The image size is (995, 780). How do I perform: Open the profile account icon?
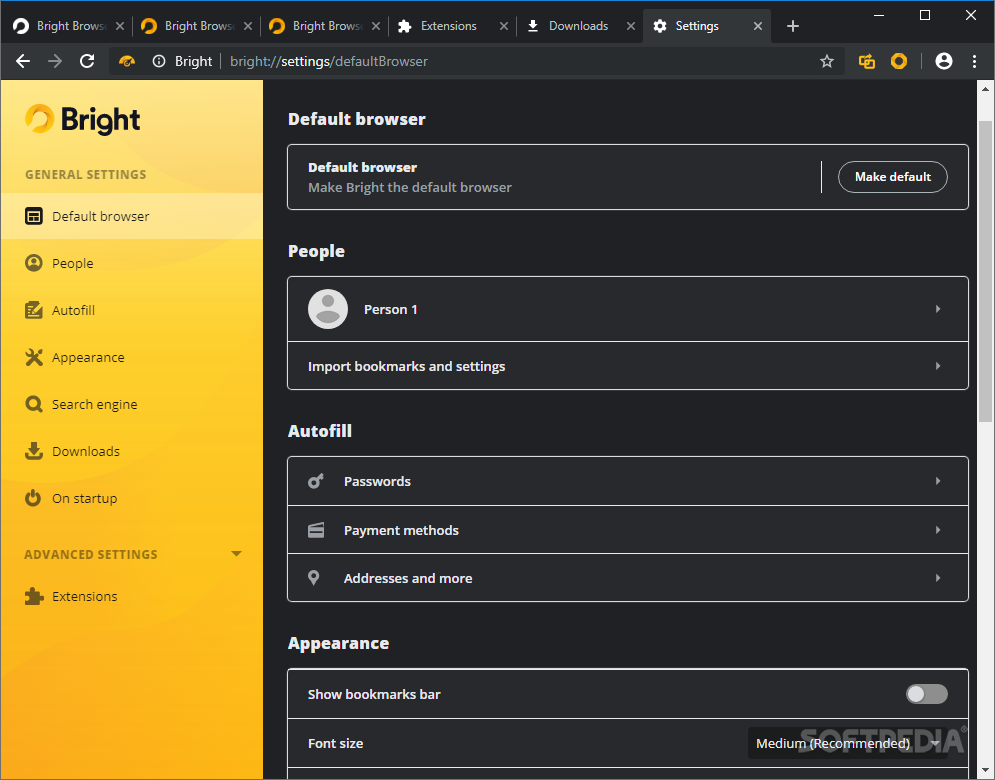coord(944,61)
